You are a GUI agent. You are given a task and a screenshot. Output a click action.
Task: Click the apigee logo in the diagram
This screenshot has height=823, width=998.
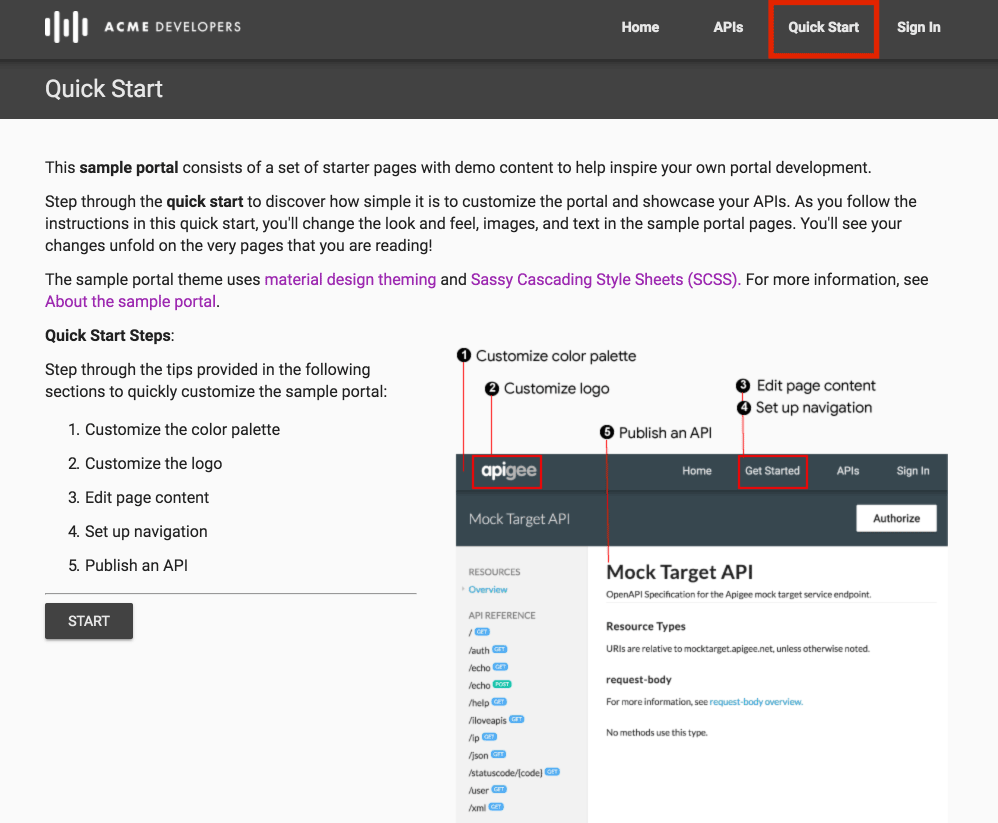[508, 471]
